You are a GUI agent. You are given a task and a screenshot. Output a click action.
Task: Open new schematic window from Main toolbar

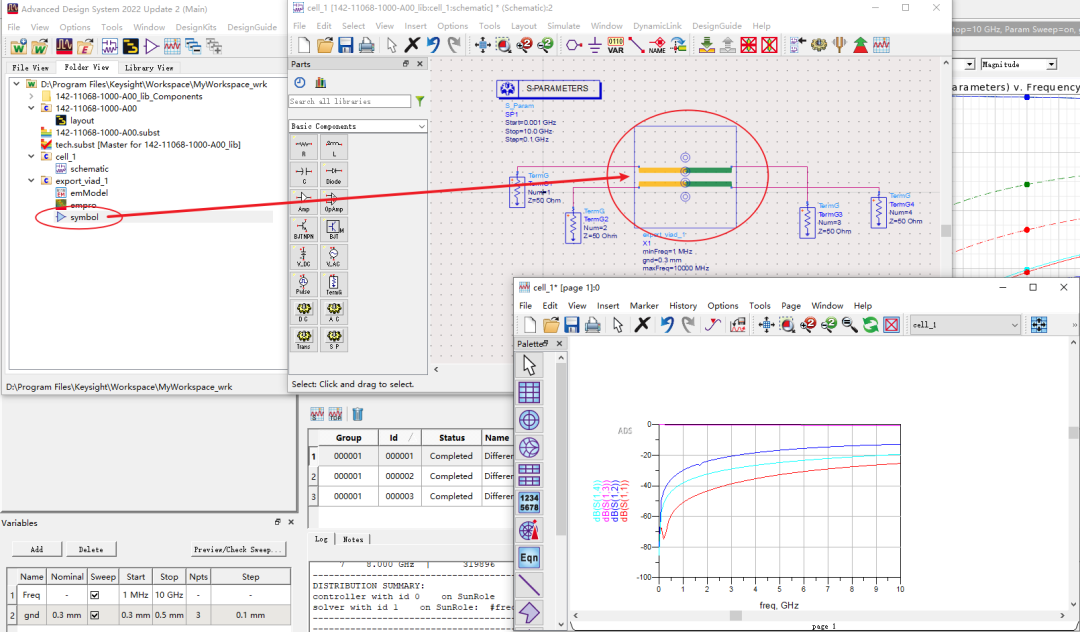110,47
